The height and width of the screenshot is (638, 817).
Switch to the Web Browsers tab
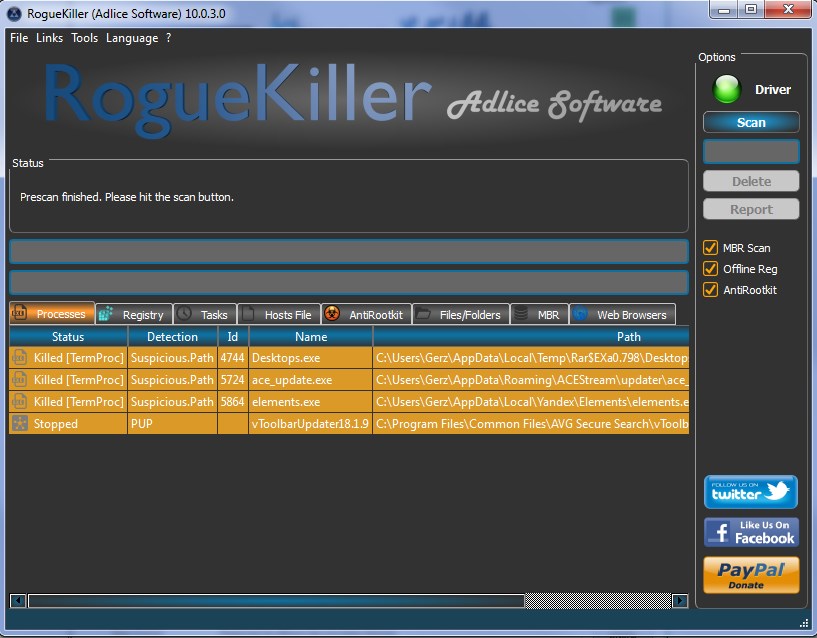click(x=623, y=314)
